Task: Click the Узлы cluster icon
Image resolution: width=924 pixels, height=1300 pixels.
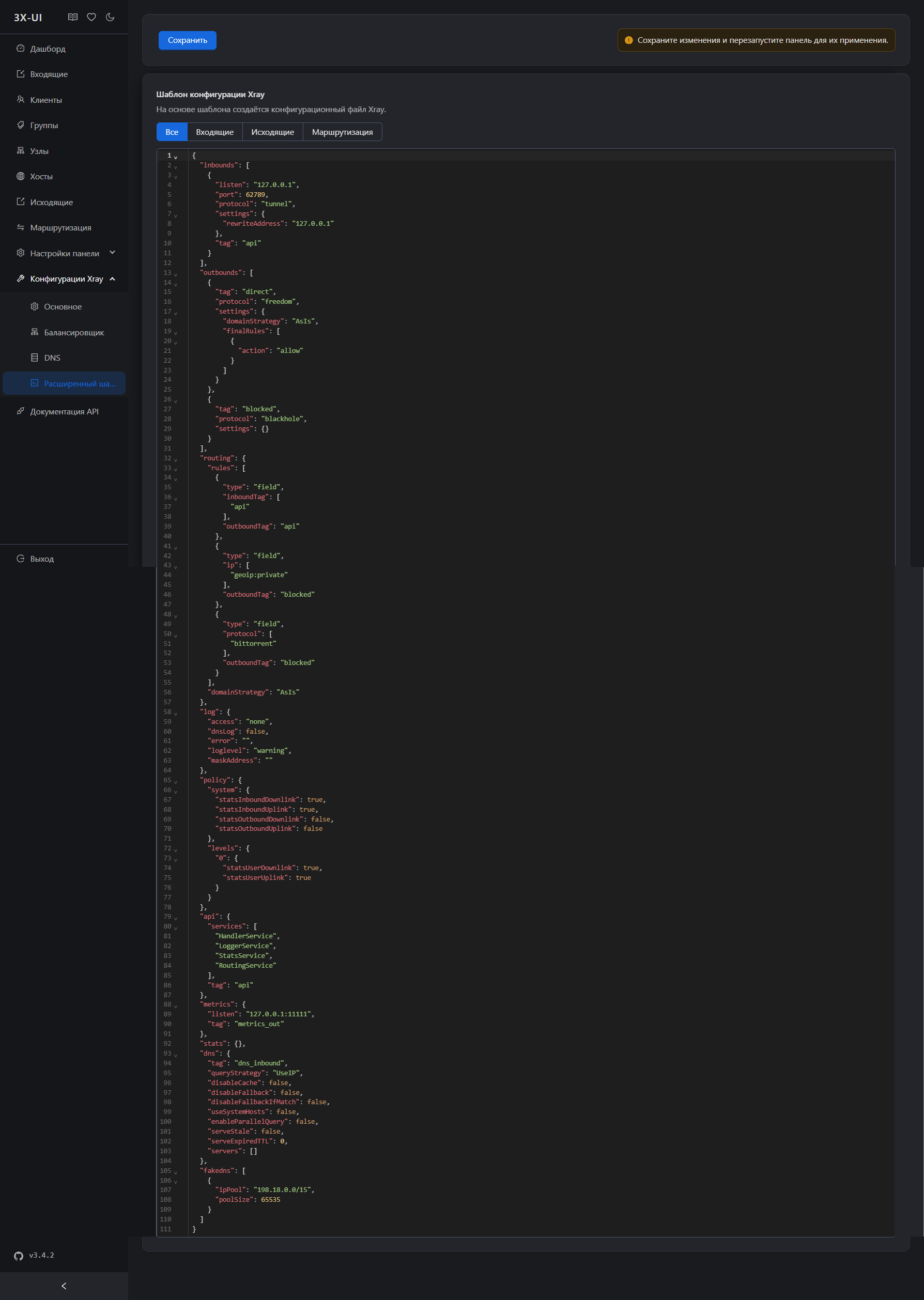Action: click(21, 151)
